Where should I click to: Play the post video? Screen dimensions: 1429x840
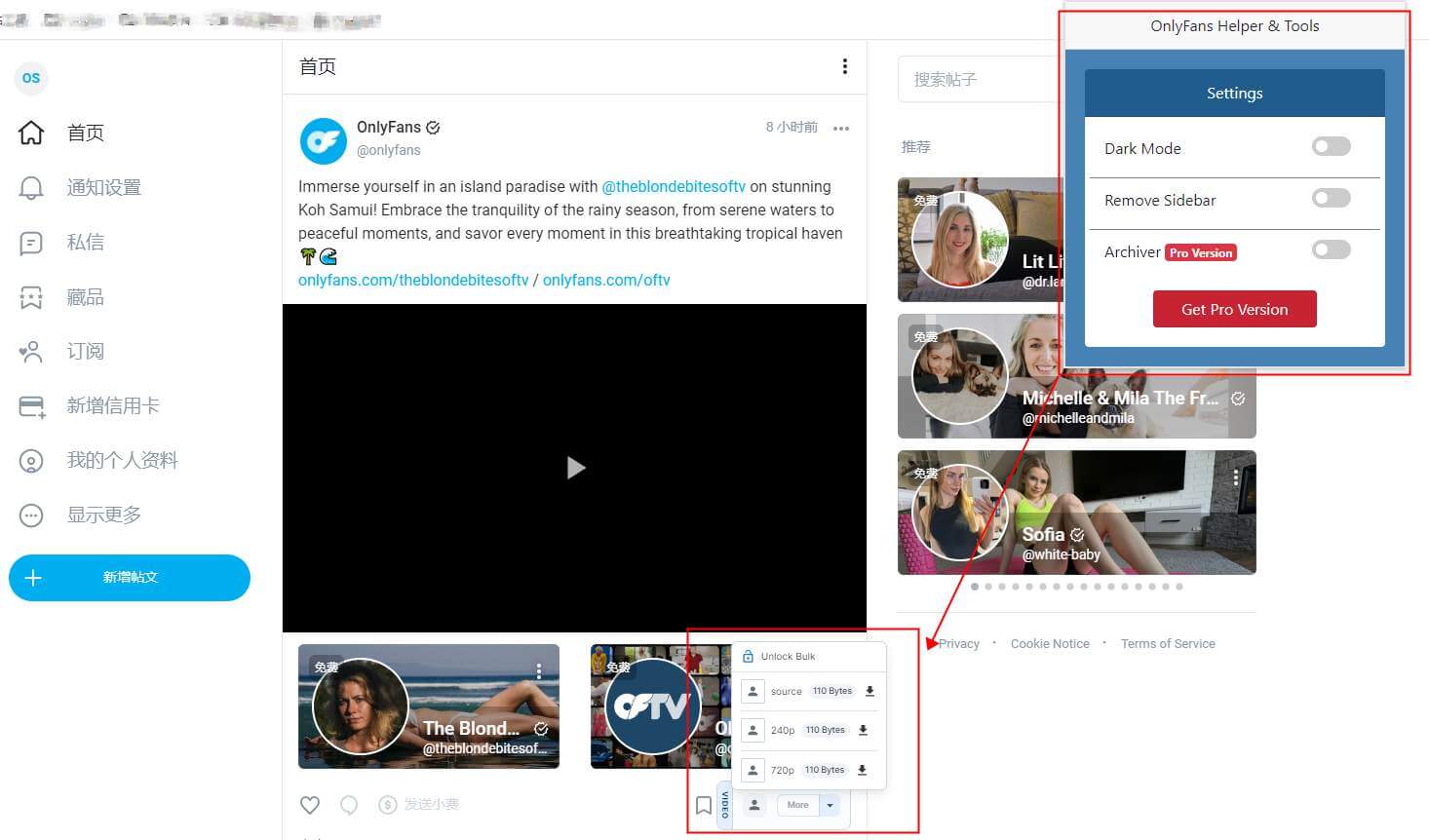pos(575,468)
